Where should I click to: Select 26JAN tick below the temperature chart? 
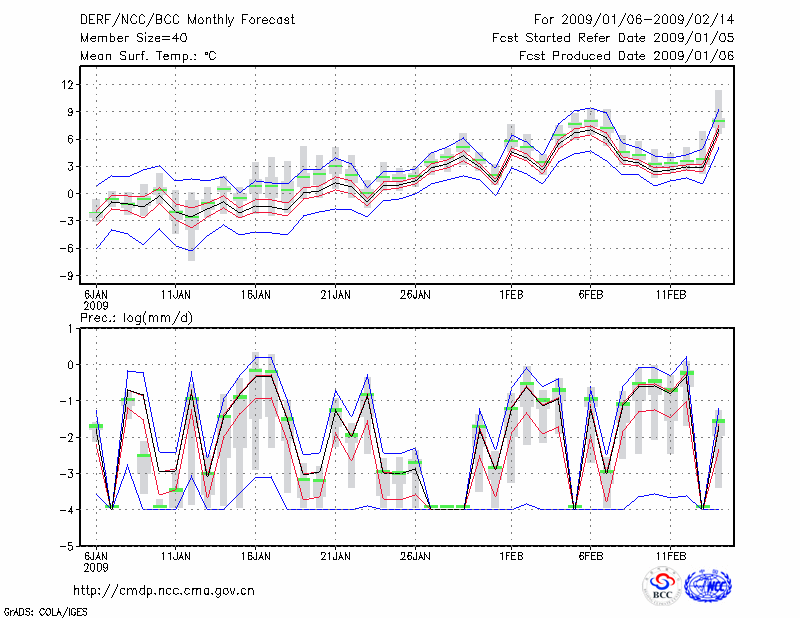415,295
